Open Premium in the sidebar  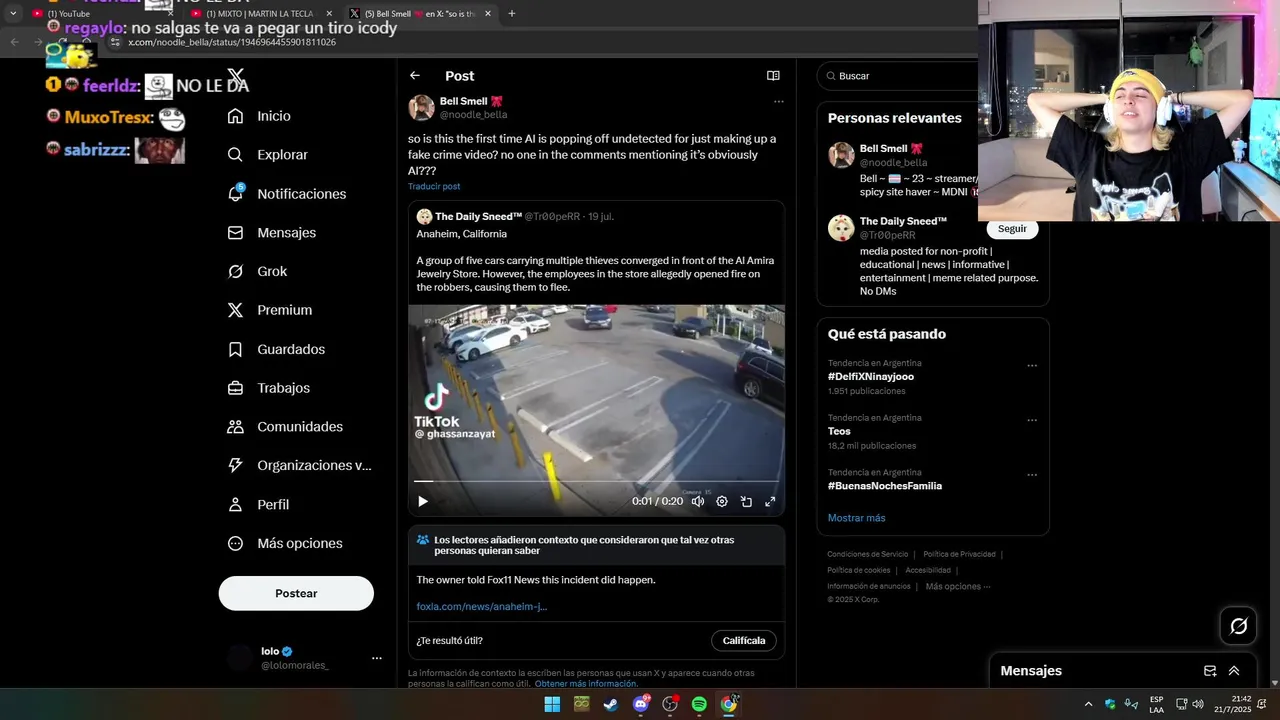click(x=269, y=310)
